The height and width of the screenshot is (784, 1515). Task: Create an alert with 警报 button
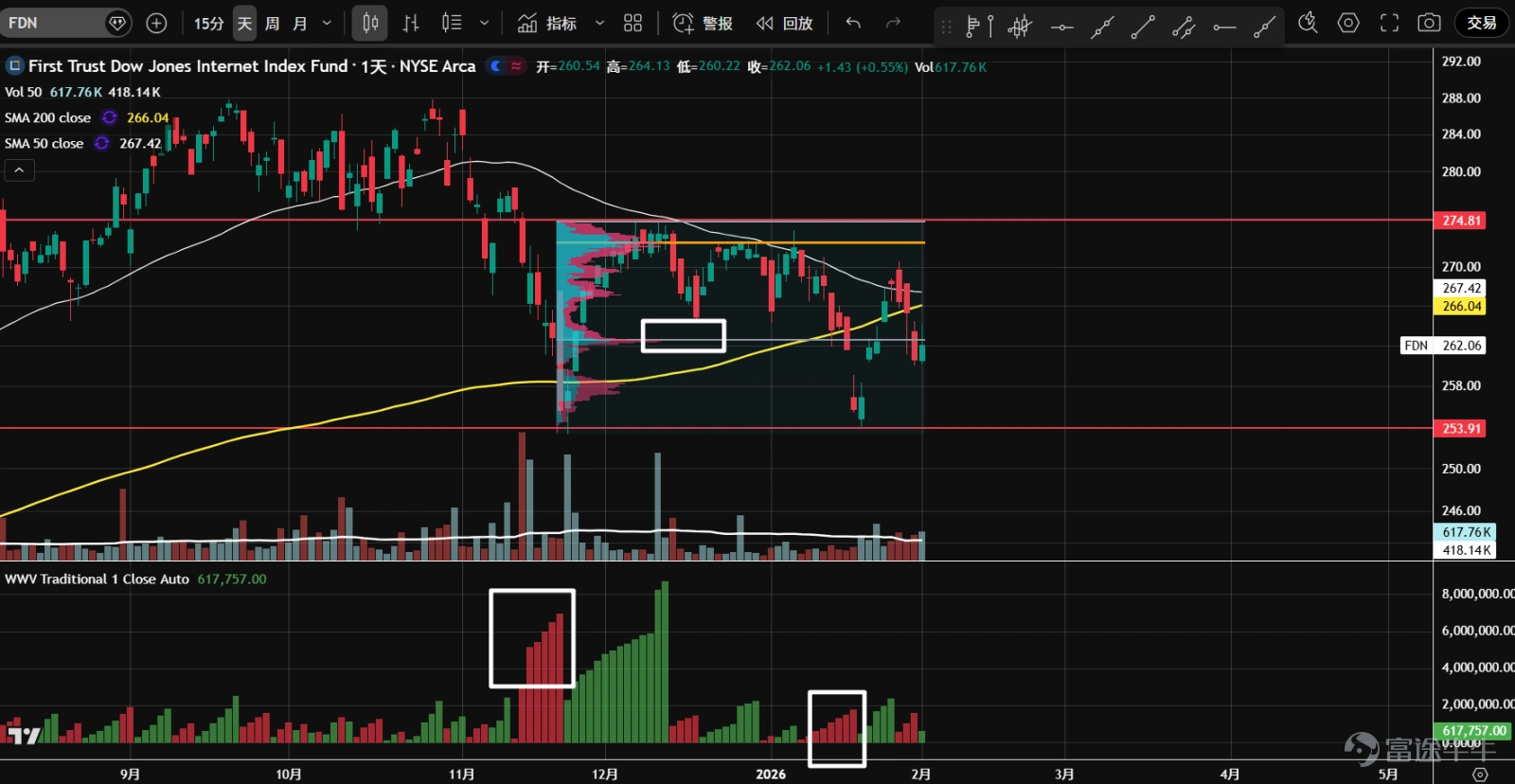pyautogui.click(x=703, y=23)
